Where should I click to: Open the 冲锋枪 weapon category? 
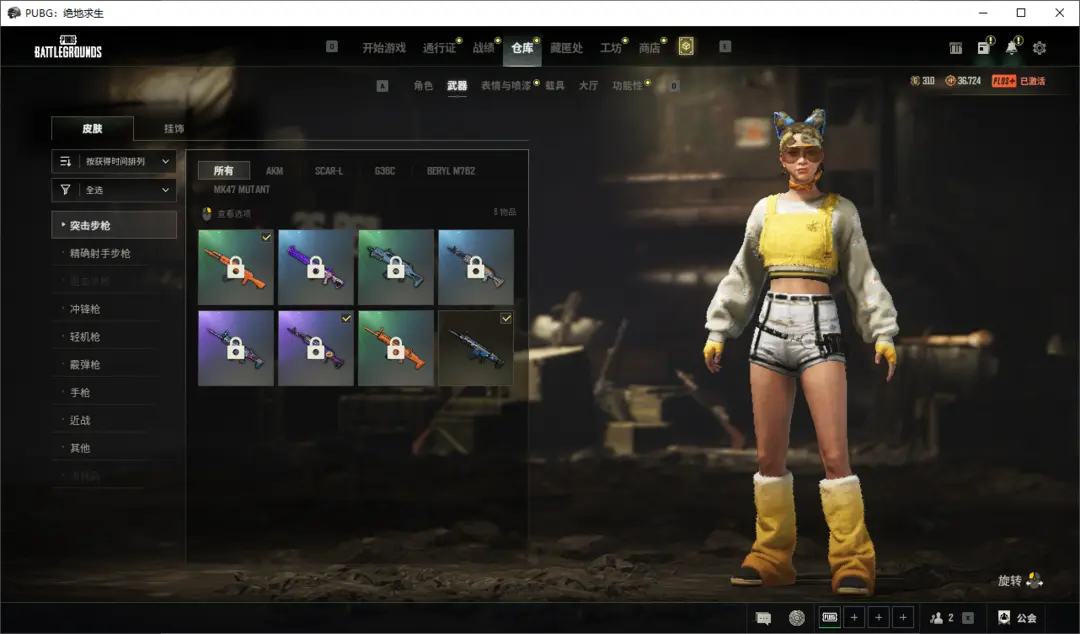[x=85, y=309]
